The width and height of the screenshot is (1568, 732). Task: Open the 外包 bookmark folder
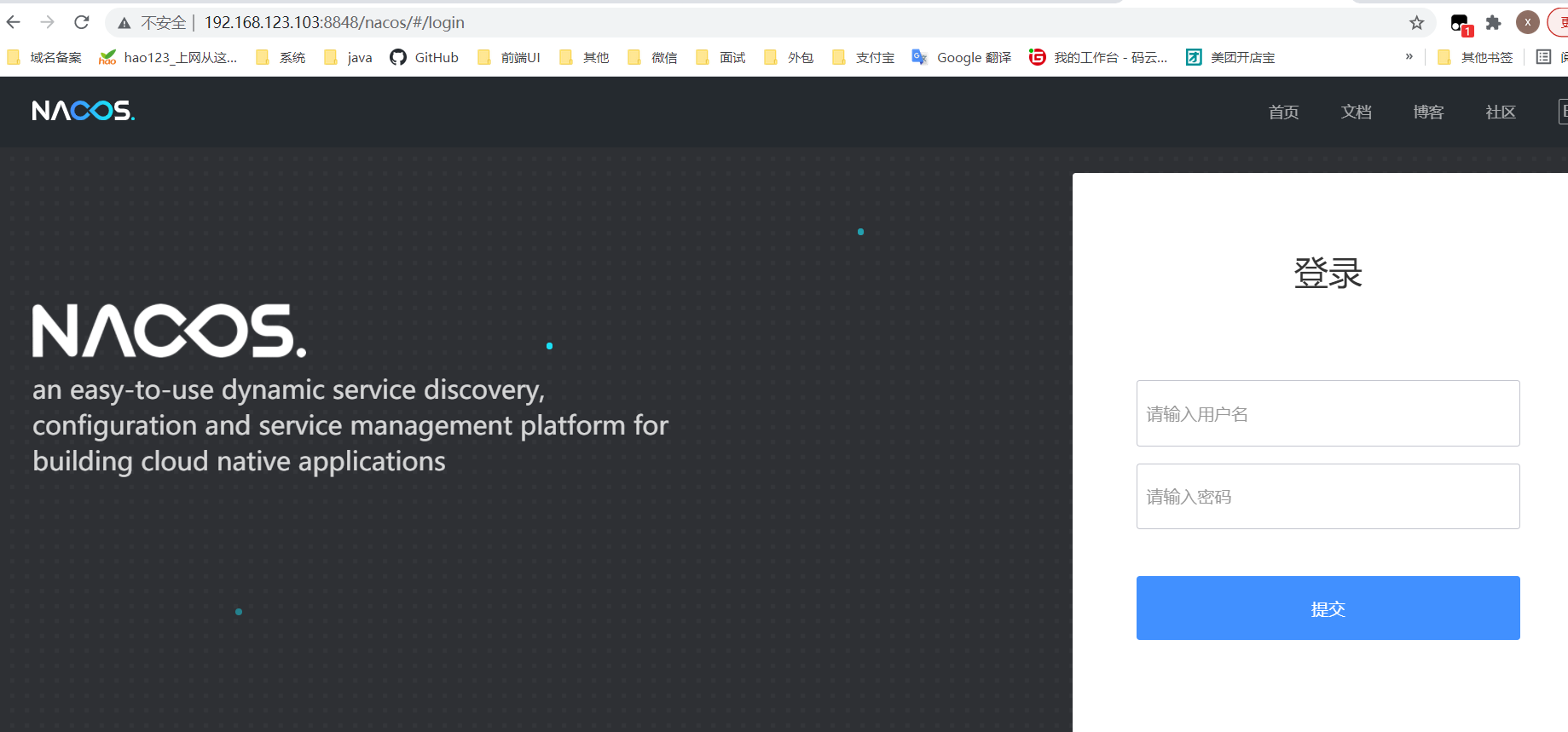789,57
